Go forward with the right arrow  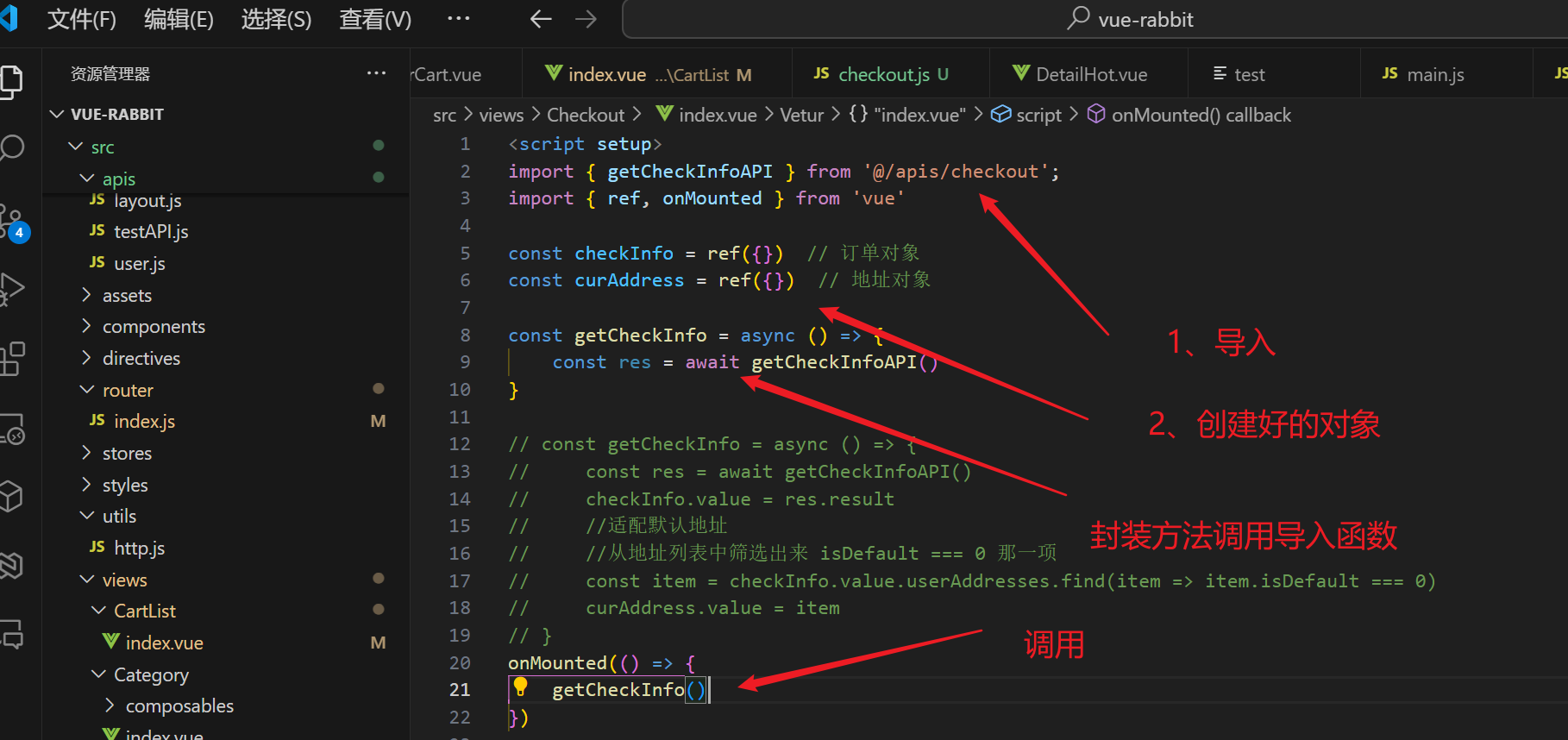pos(586,19)
